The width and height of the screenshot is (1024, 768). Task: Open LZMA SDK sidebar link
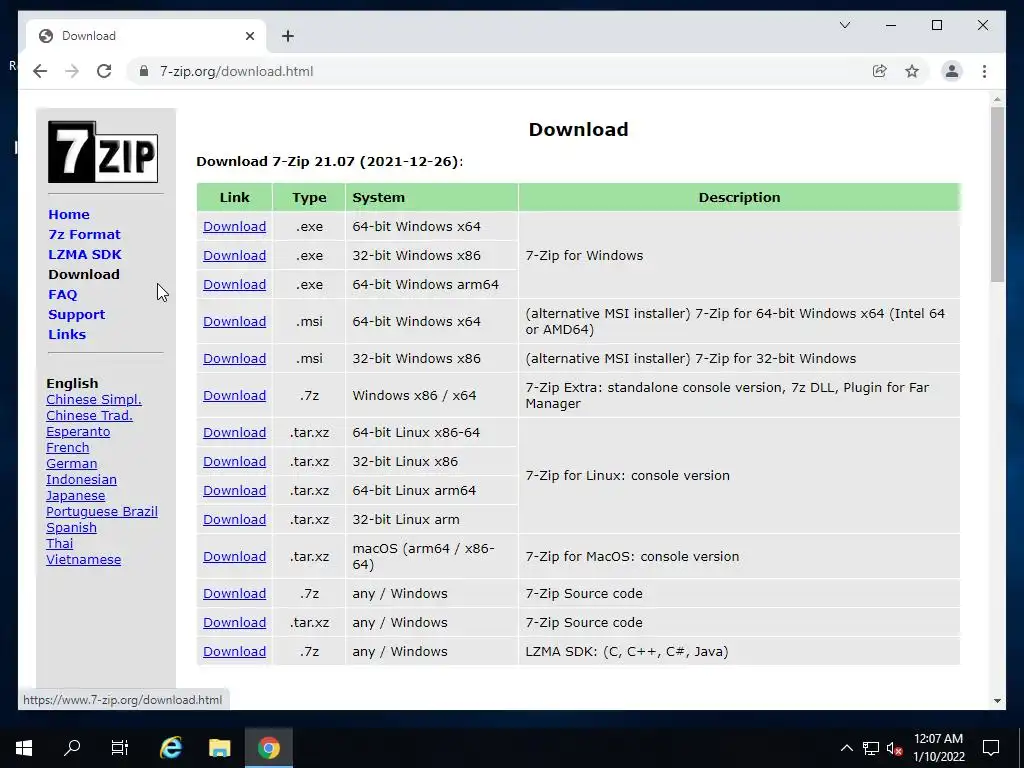tap(84, 254)
